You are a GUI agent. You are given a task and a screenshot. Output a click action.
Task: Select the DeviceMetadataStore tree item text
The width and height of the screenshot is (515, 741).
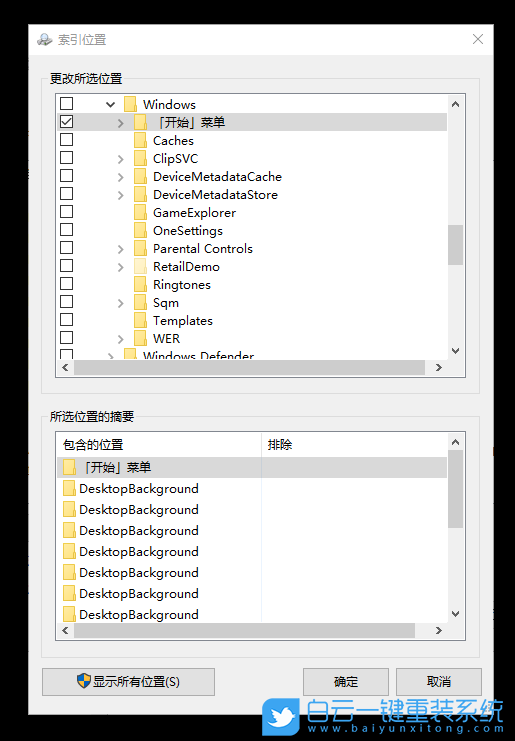point(215,195)
